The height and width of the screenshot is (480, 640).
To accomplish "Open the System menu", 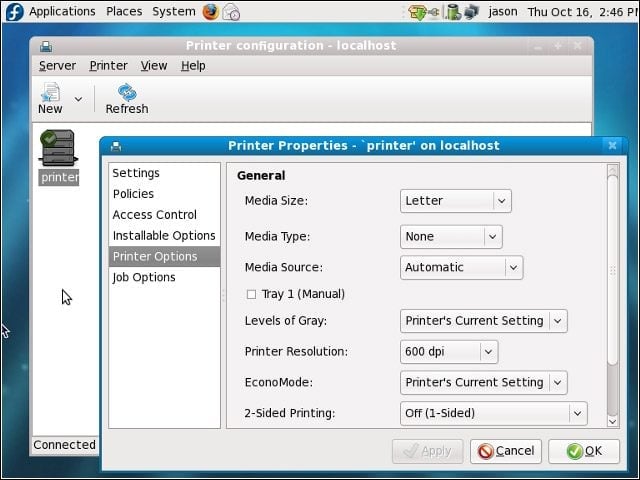I will [174, 11].
